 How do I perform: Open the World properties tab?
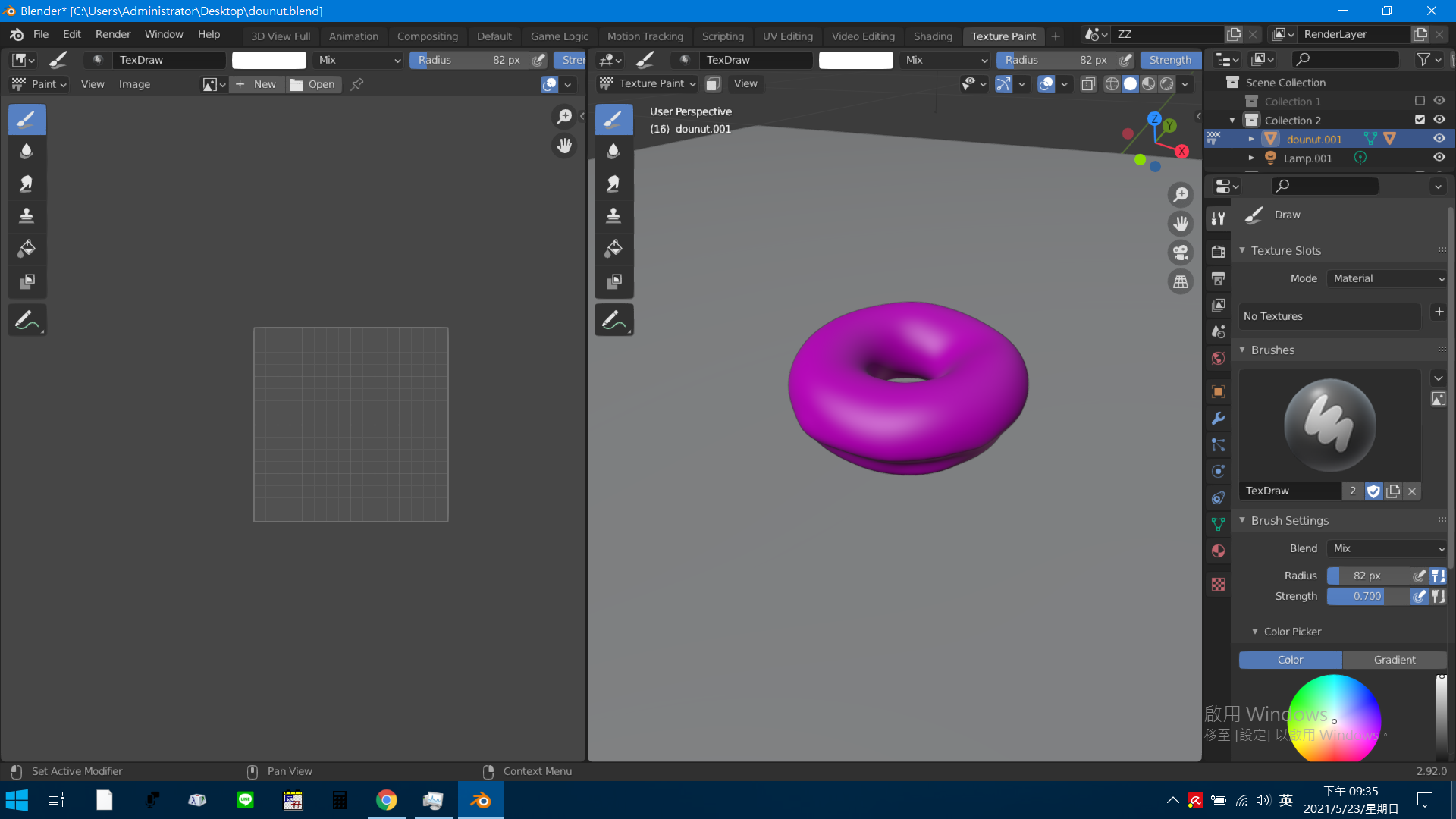pyautogui.click(x=1218, y=358)
